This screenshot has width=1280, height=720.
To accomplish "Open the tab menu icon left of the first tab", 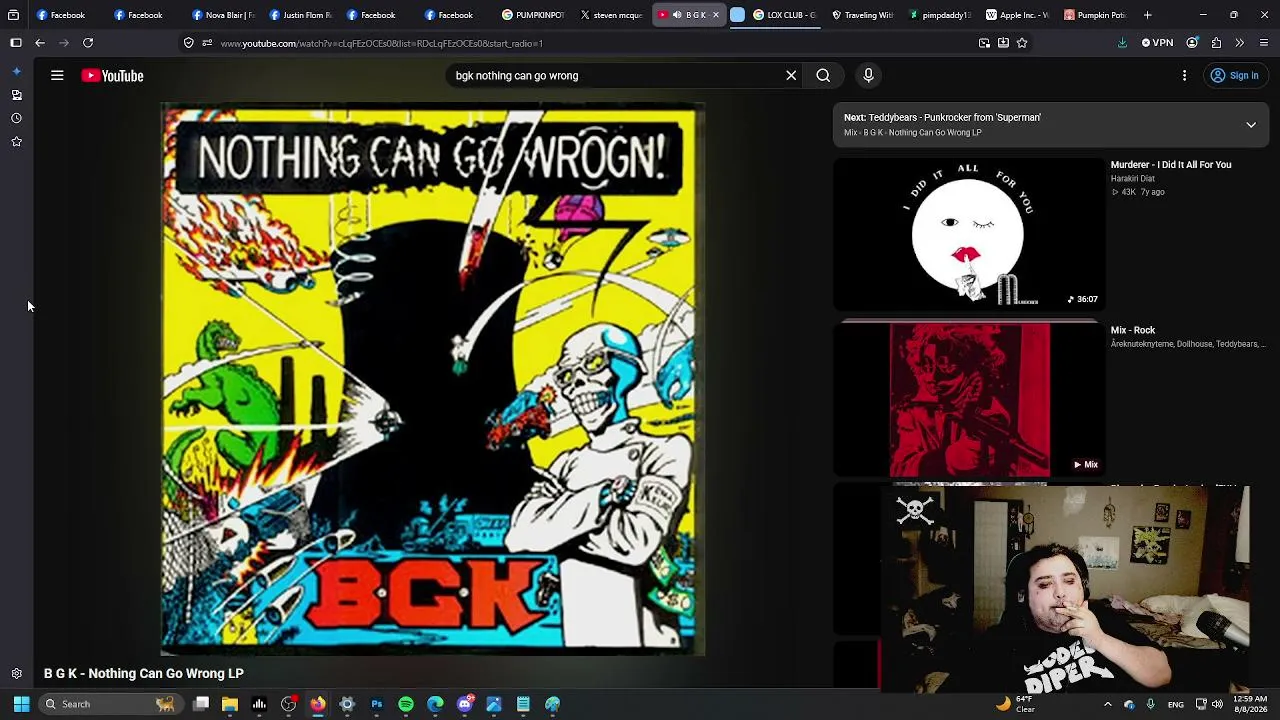I will [x=13, y=15].
